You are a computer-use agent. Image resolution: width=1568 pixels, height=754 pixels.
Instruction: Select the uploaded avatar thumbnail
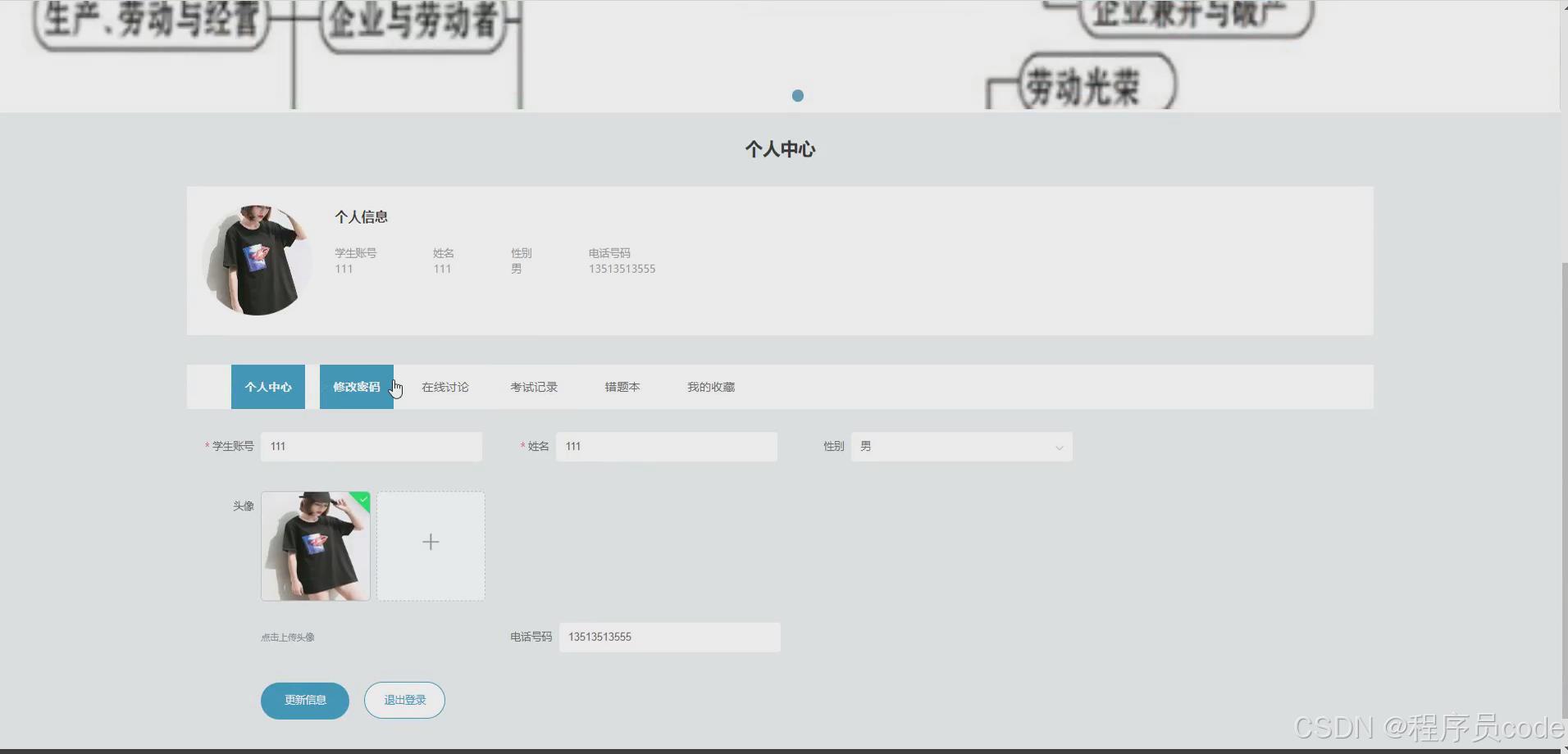(315, 545)
